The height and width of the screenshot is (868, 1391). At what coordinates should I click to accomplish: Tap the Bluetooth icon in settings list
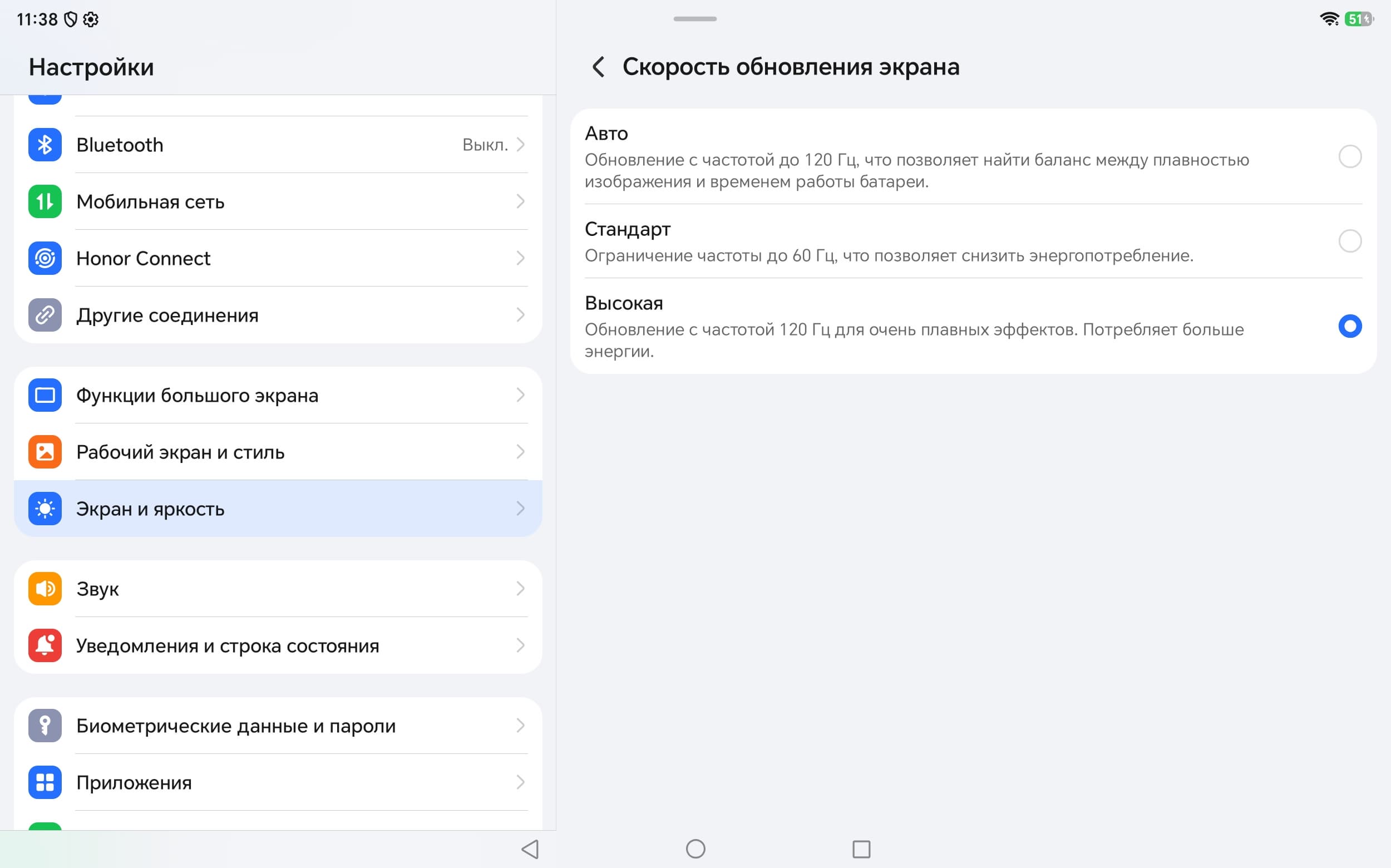tap(45, 145)
